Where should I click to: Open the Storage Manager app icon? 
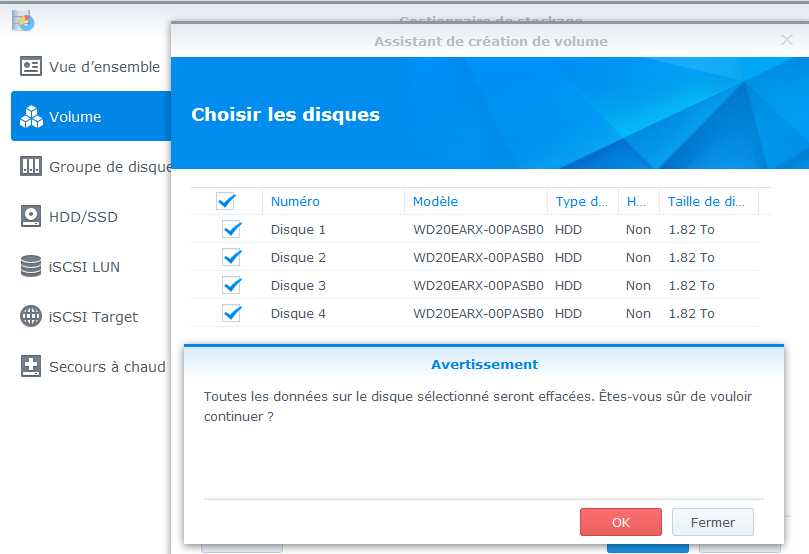(23, 21)
